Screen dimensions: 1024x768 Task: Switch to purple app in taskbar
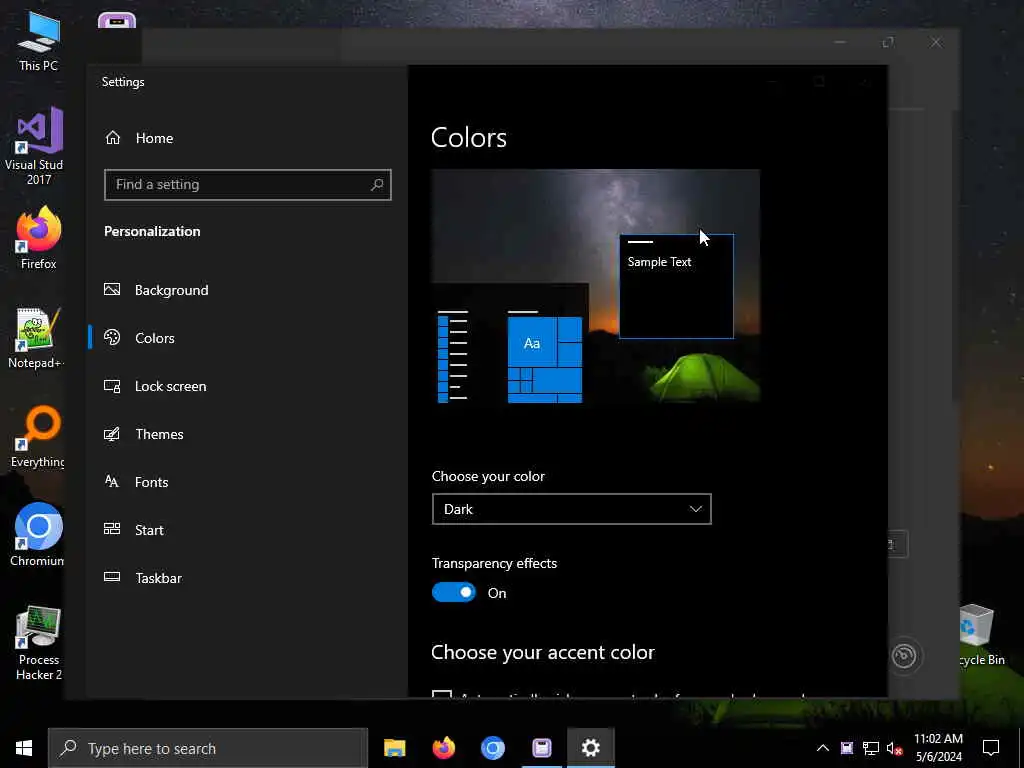[x=541, y=748]
